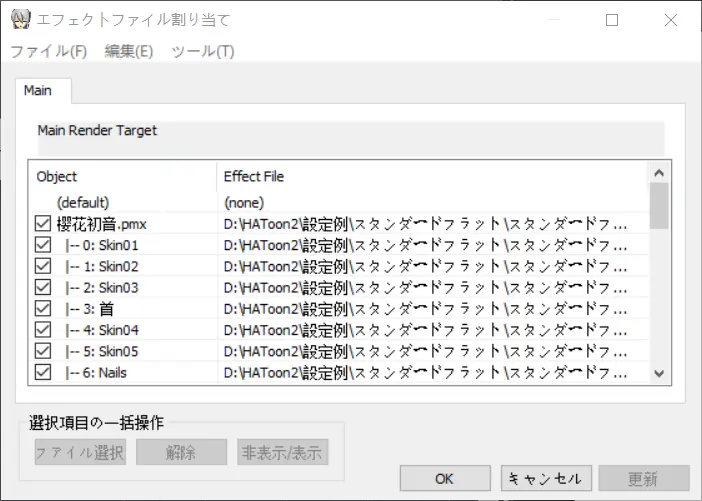Close the エフェクトファイル割り当て window
The height and width of the screenshot is (501, 702).
[x=671, y=20]
